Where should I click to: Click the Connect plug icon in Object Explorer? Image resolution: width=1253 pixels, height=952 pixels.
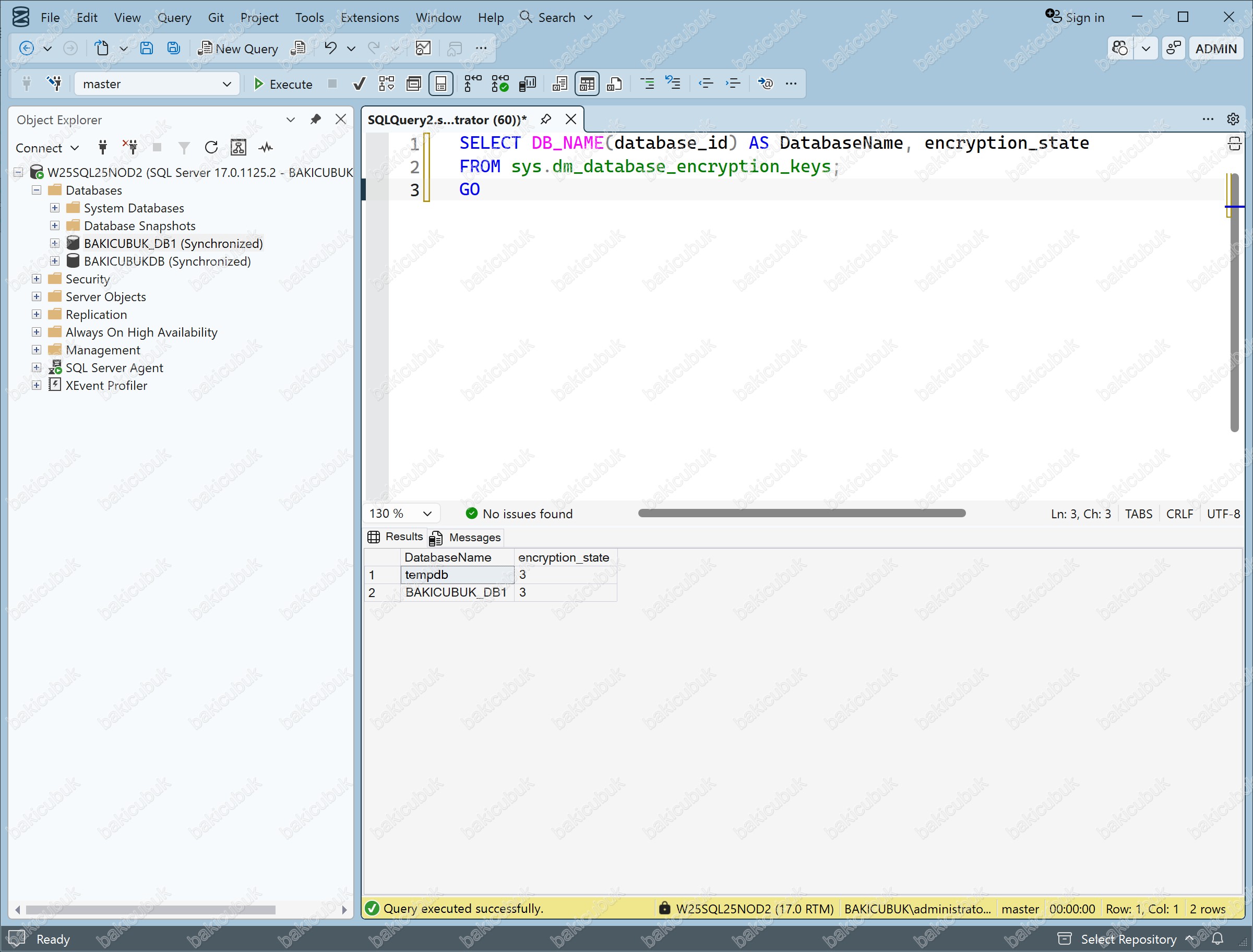(x=102, y=148)
